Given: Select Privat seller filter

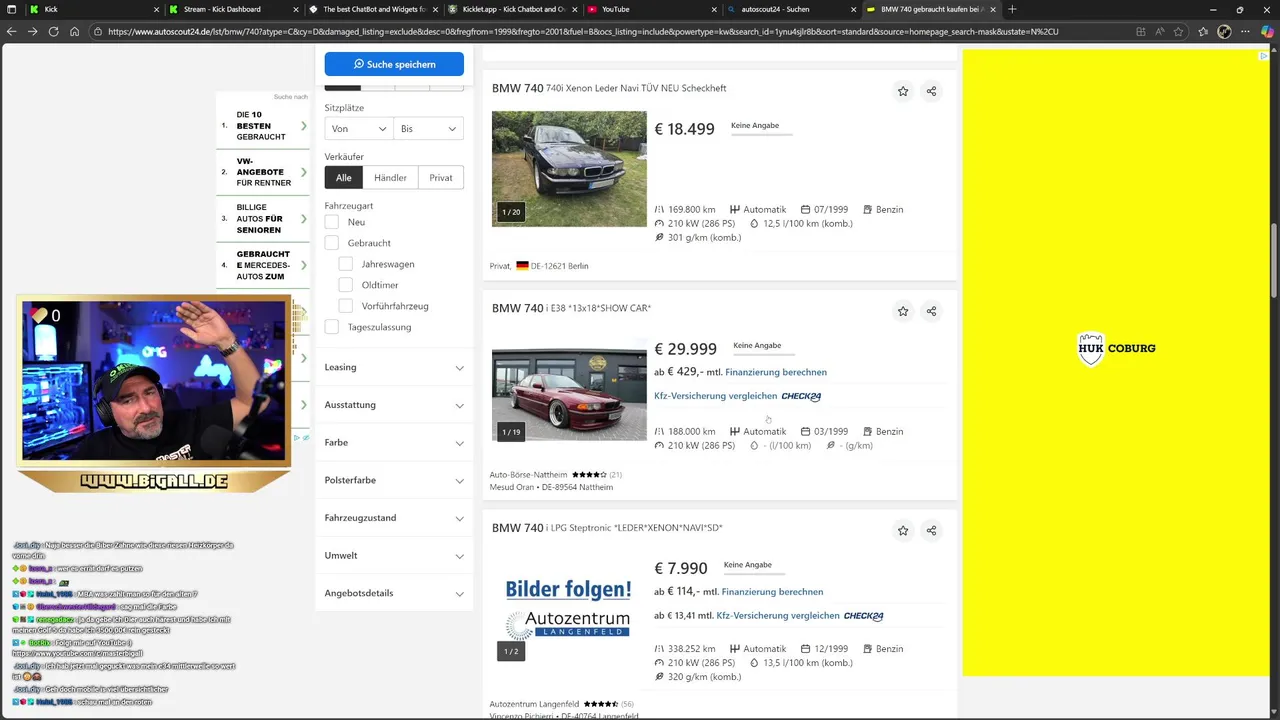Looking at the screenshot, I should (441, 178).
